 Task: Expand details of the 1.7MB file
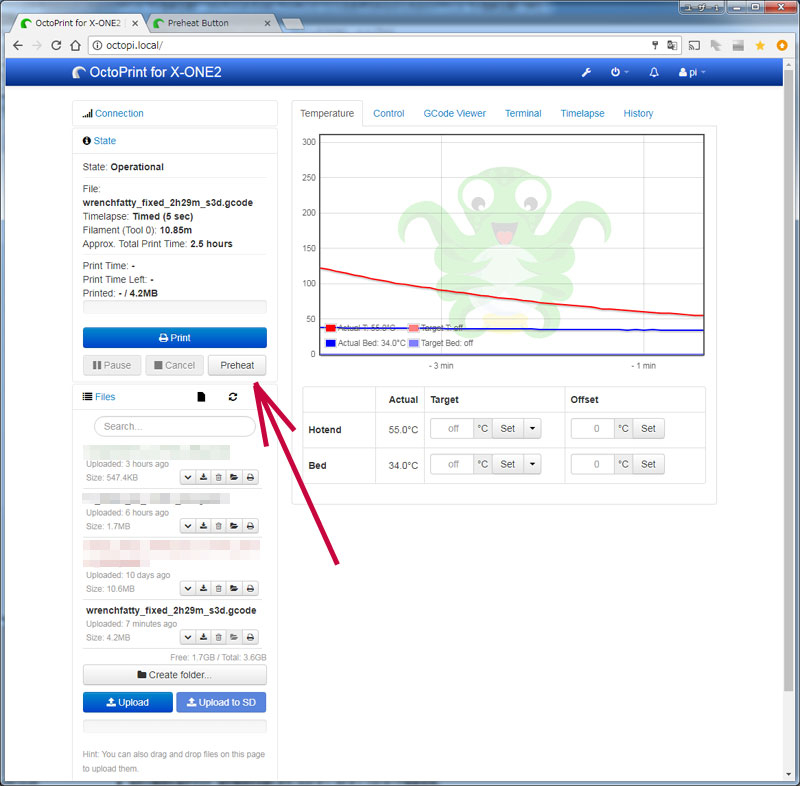[188, 526]
